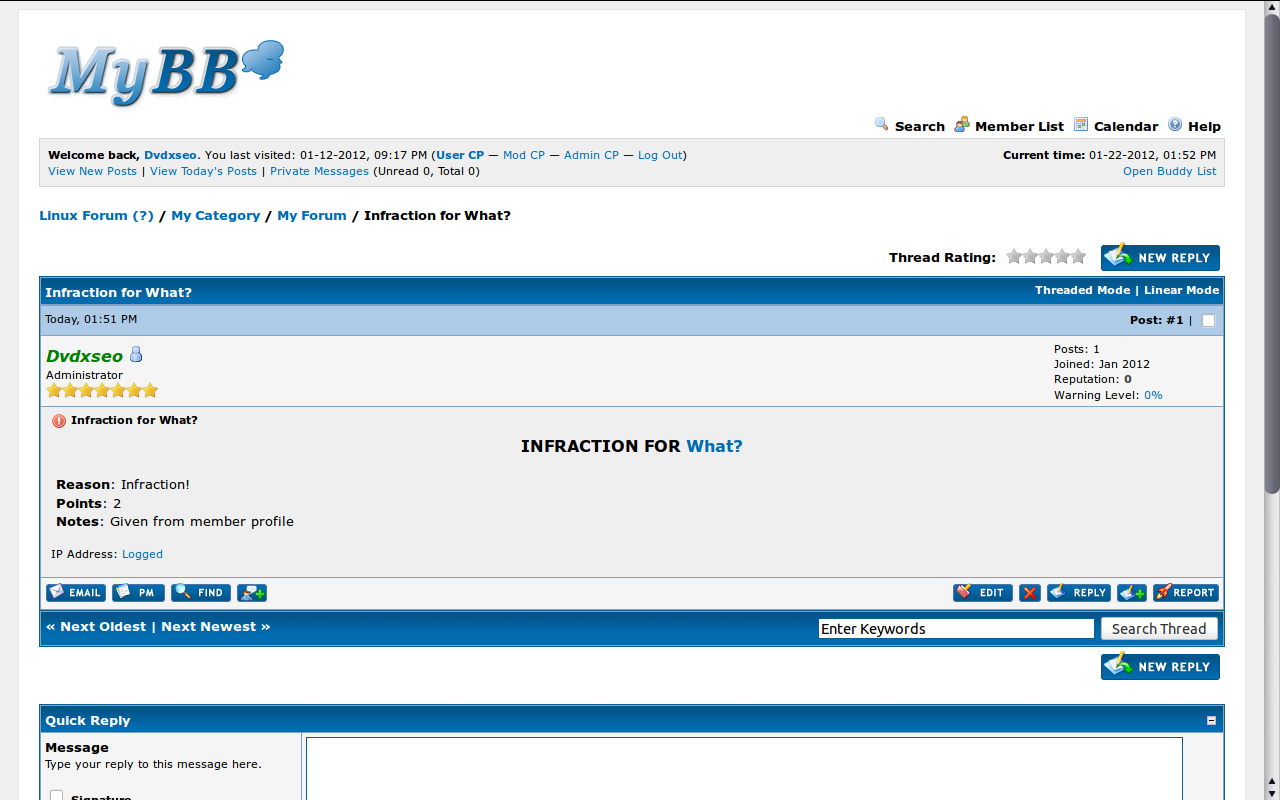Viewport: 1280px width, 800px height.
Task: Go to Next Newest thread
Action: click(209, 627)
